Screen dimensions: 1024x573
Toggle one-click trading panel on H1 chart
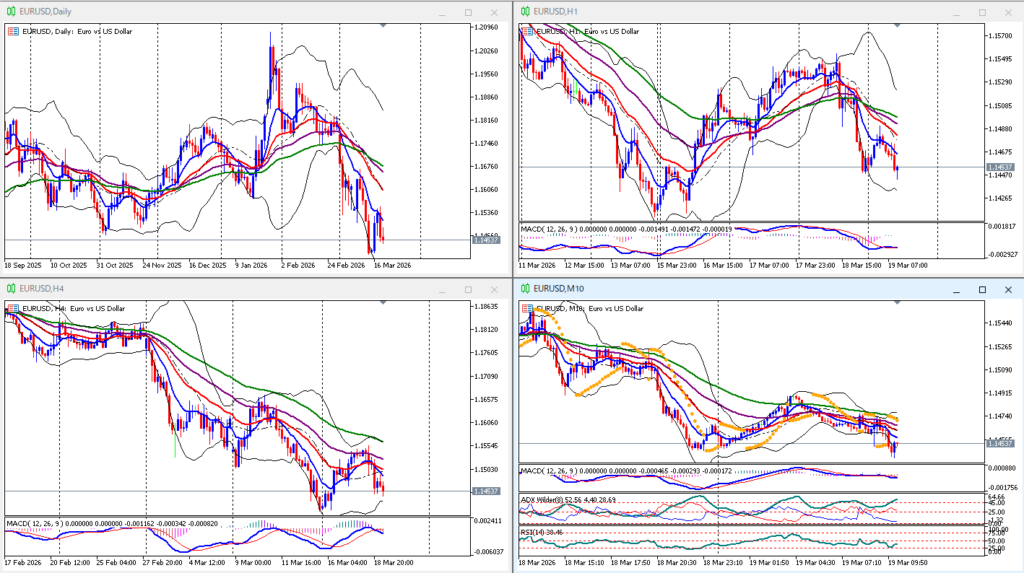coord(527,31)
